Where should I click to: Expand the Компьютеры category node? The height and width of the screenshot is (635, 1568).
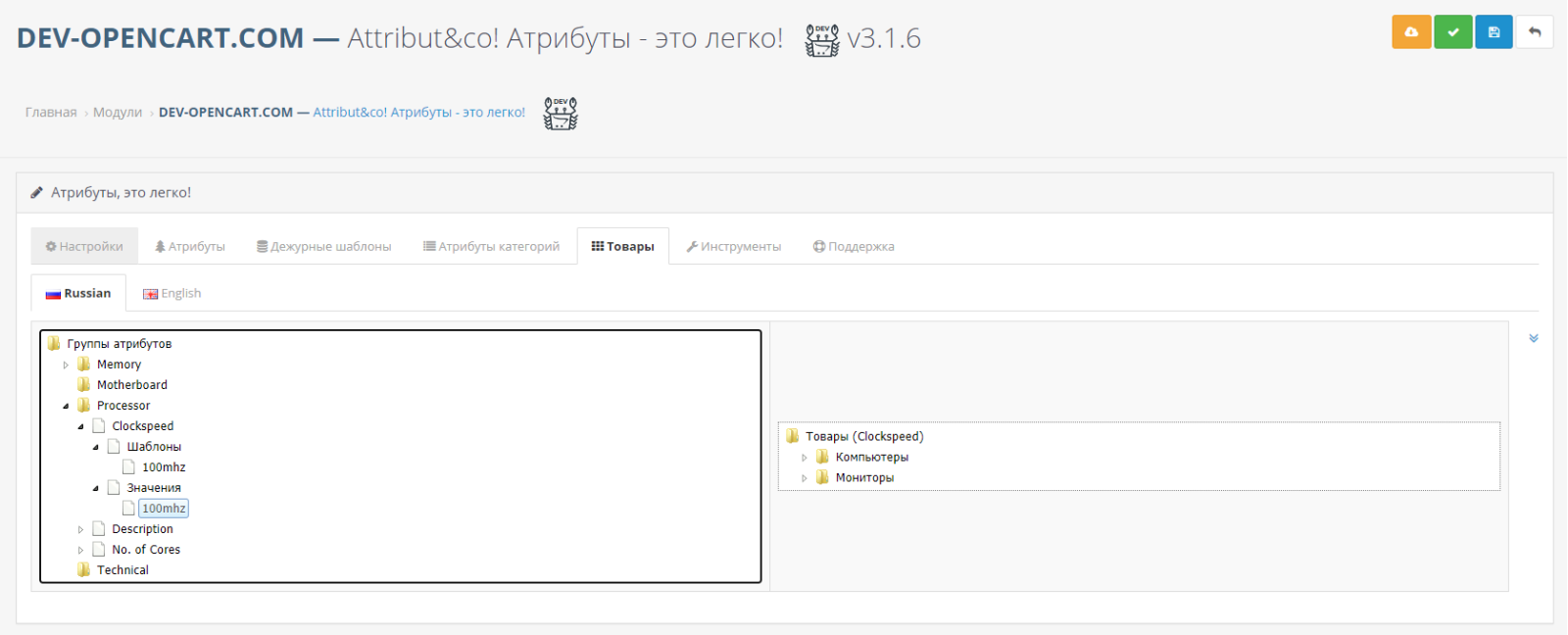[x=805, y=458]
